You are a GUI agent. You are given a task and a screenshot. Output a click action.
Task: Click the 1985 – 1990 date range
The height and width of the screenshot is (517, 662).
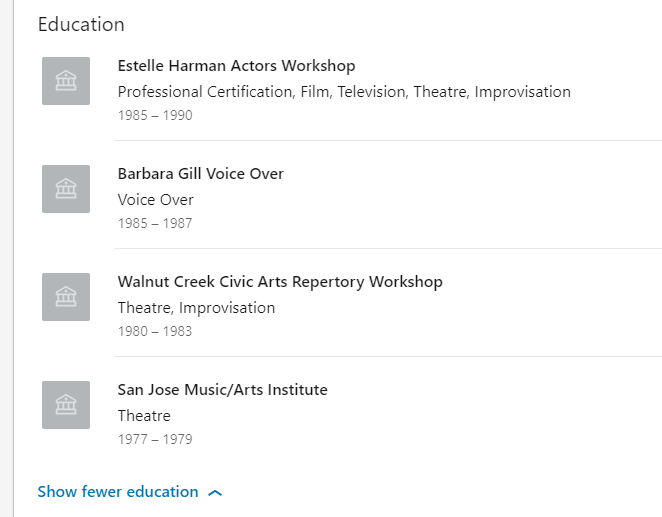(x=155, y=115)
